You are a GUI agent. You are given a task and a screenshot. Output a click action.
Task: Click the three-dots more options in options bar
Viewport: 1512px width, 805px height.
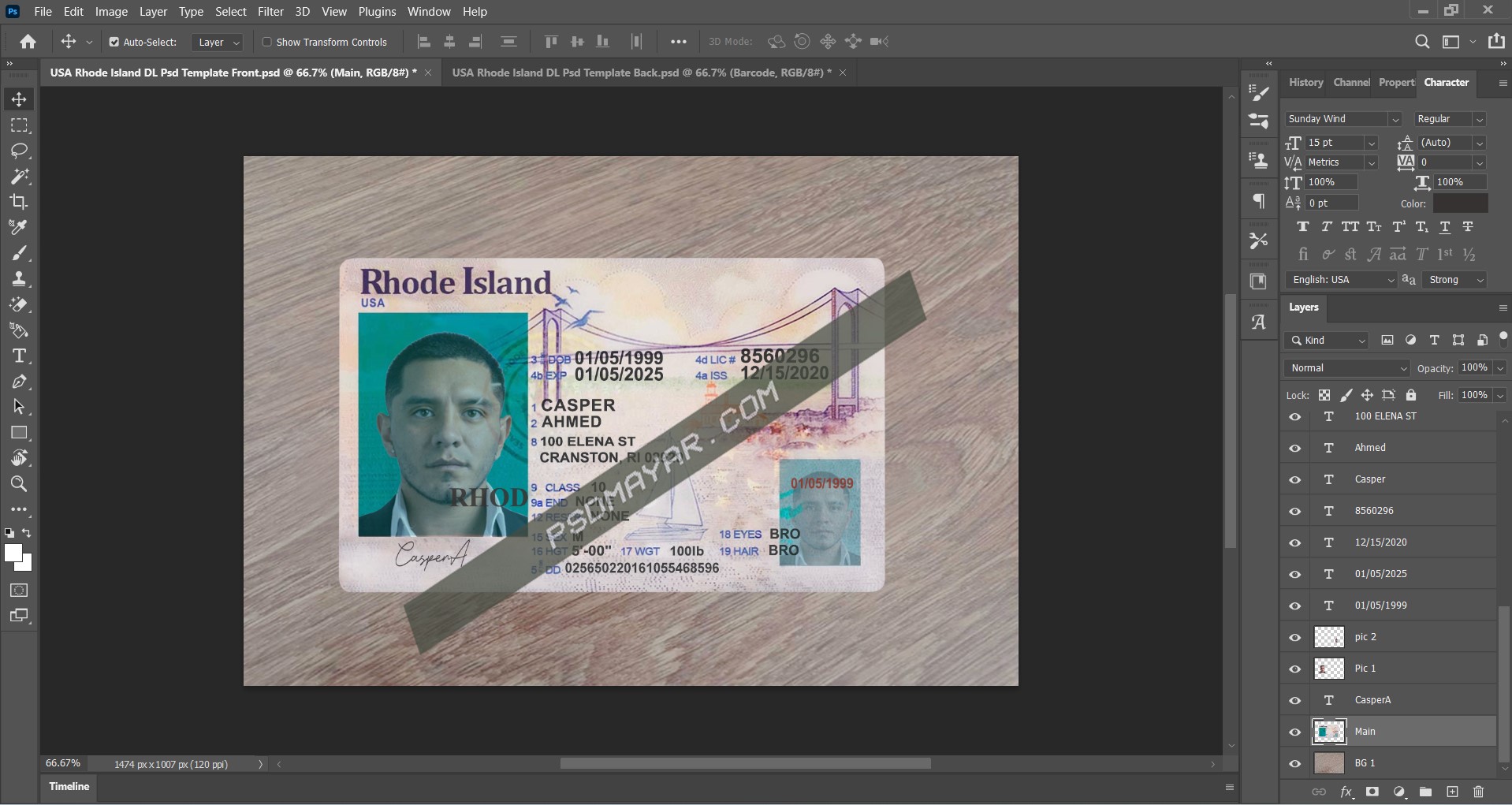[x=678, y=42]
